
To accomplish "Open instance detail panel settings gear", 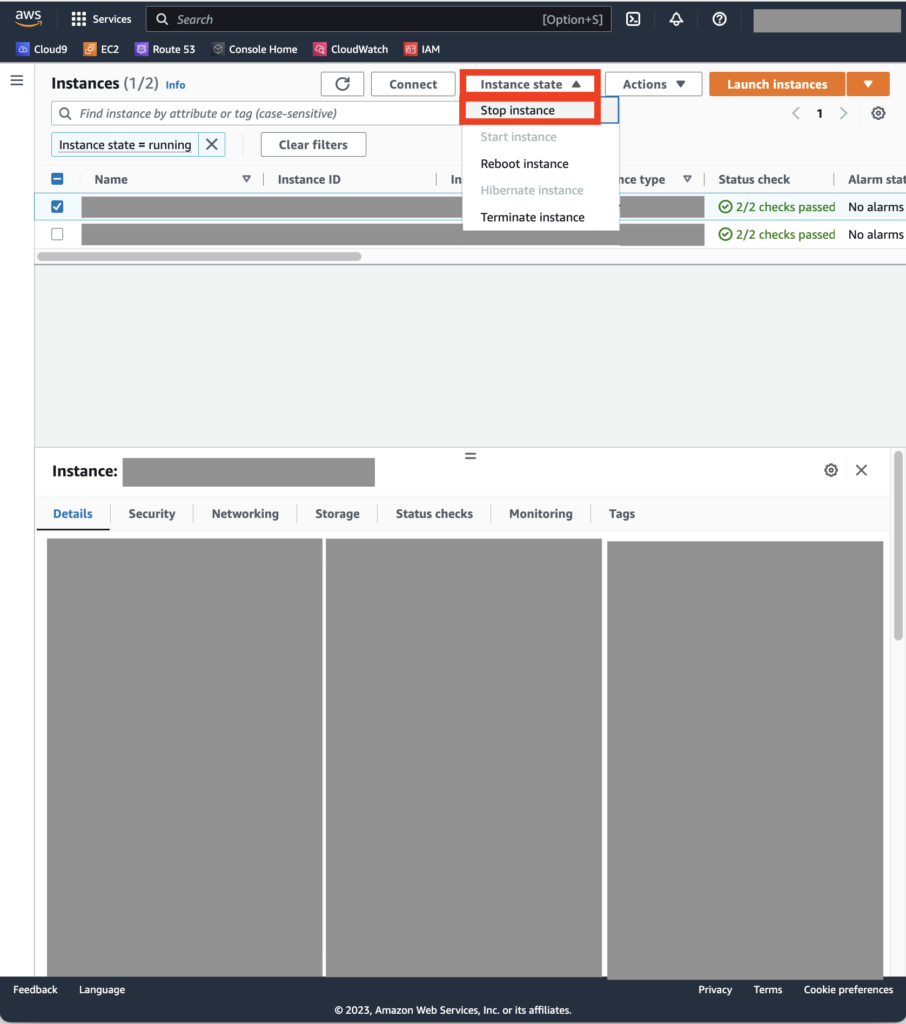I will click(831, 470).
